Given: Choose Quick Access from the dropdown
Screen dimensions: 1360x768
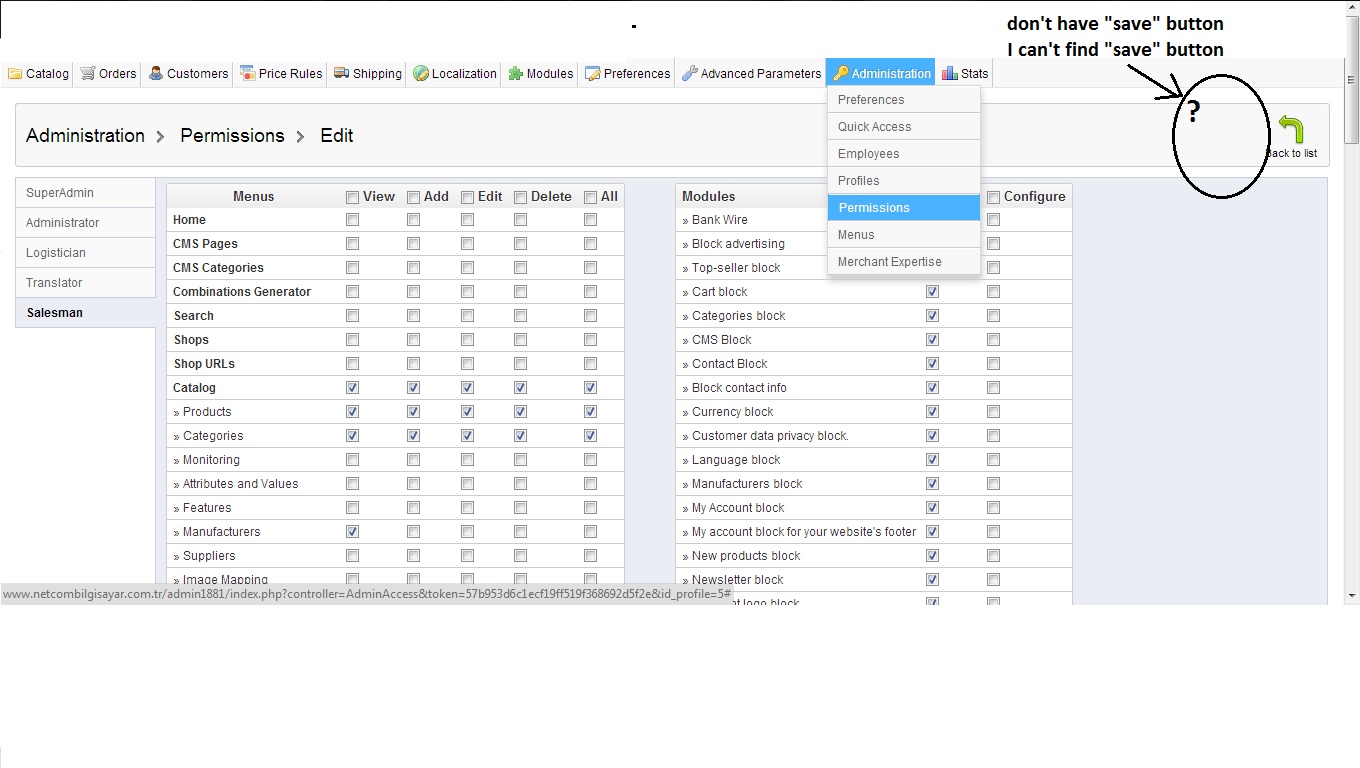Looking at the screenshot, I should tap(904, 127).
